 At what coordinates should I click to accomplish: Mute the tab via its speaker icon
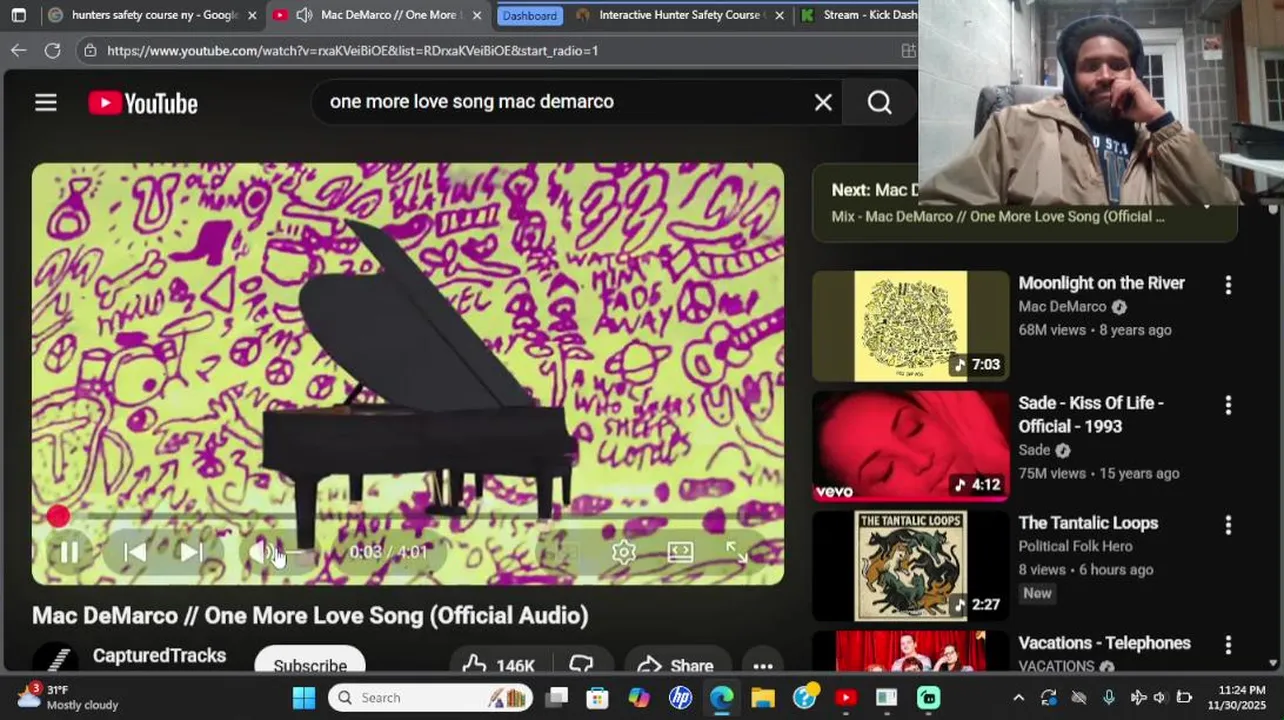pos(304,15)
